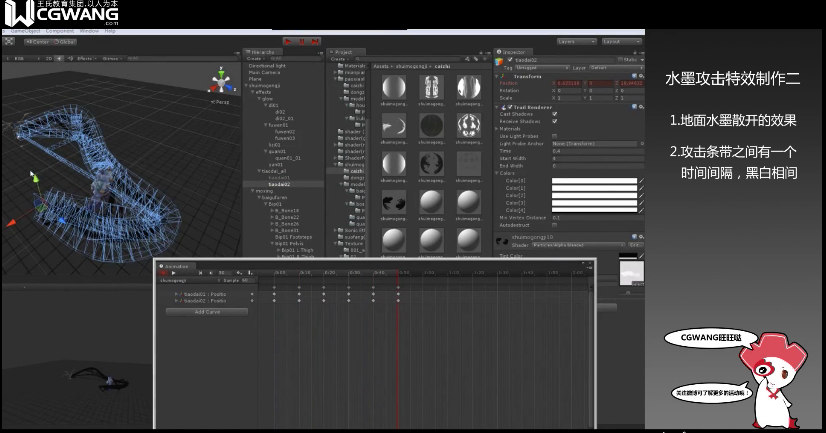Toggle the Static checkbox in the Inspector
The width and height of the screenshot is (826, 433).
click(621, 60)
